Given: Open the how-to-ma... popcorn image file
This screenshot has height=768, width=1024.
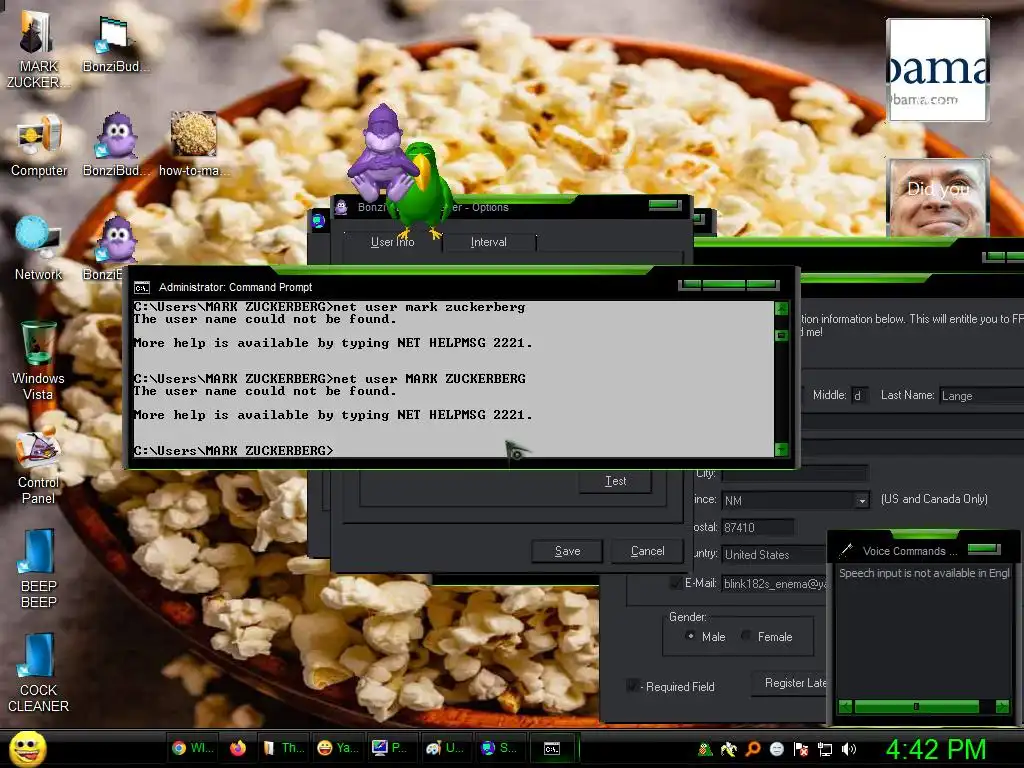Looking at the screenshot, I should tap(194, 144).
